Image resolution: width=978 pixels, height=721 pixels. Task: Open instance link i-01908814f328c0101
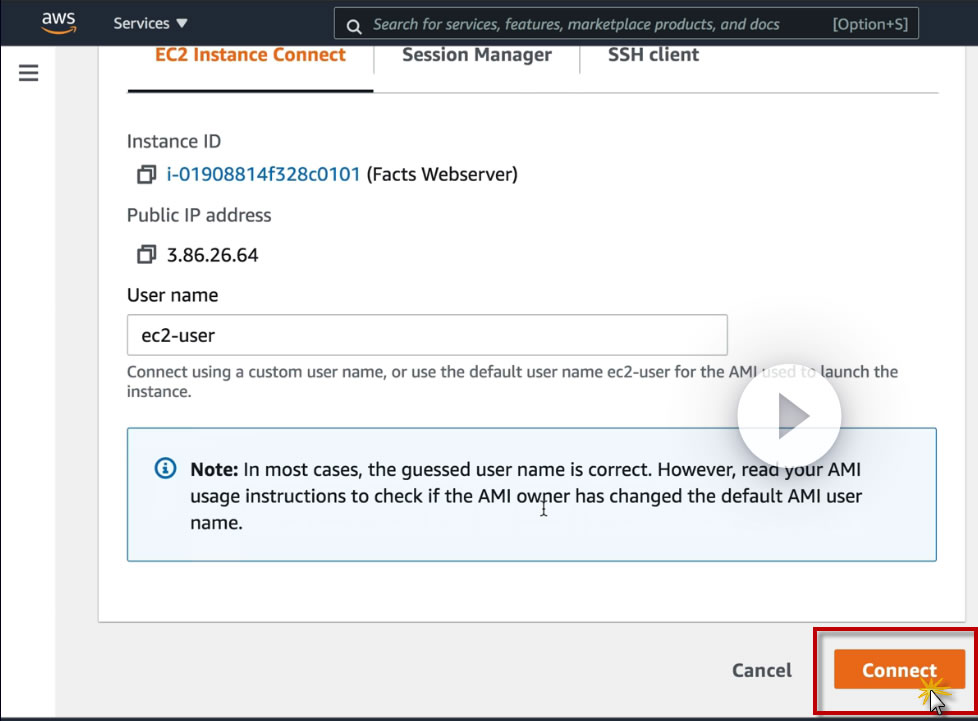pyautogui.click(x=263, y=174)
